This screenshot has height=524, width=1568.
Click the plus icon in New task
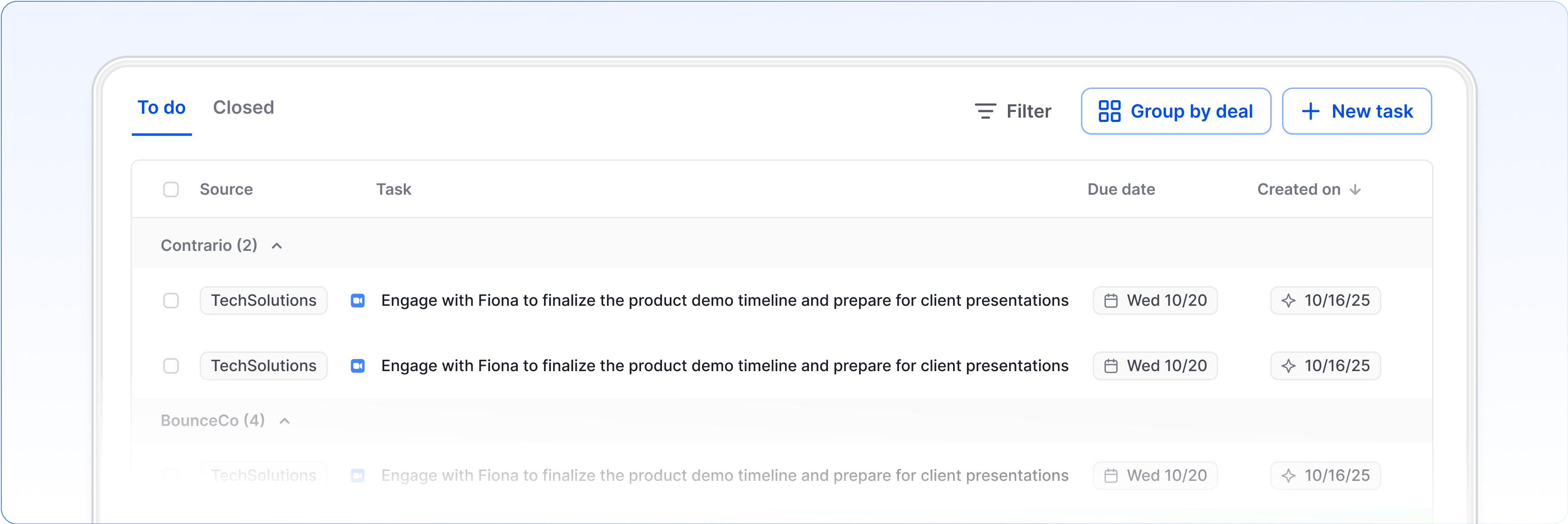(x=1310, y=111)
